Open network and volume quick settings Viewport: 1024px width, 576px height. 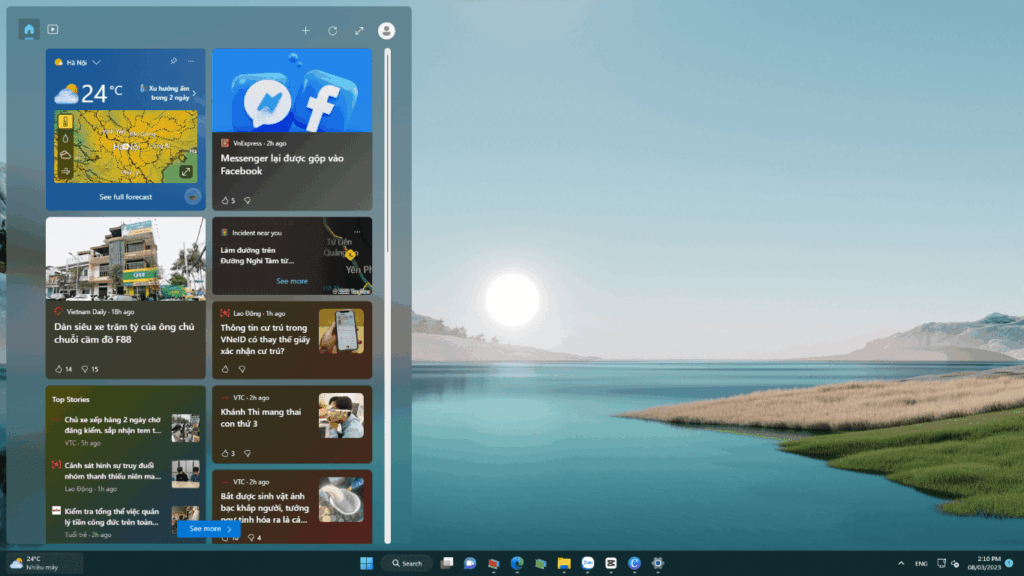click(948, 563)
